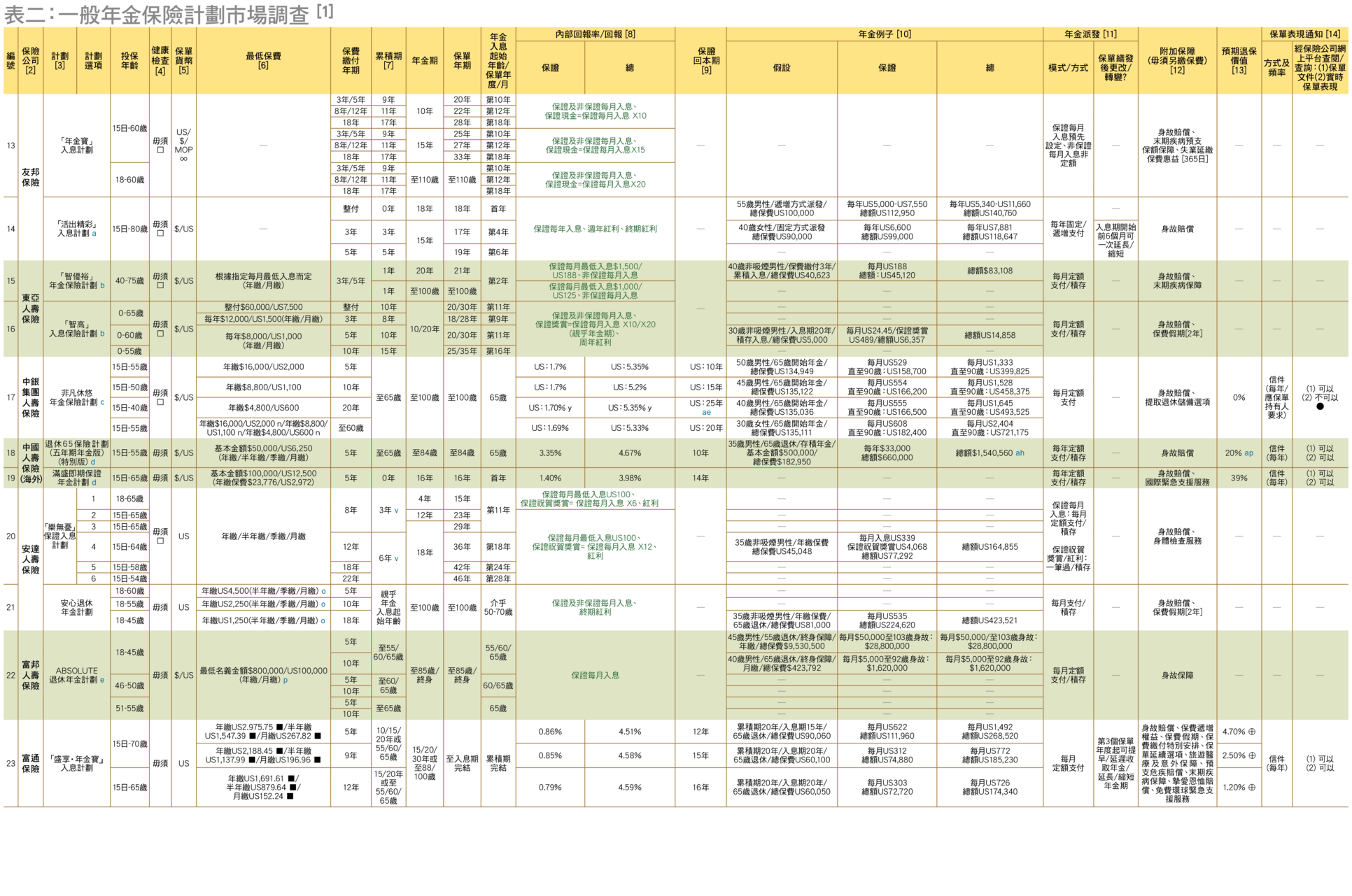Select the 0% surrender value cell
This screenshot has width=1352, height=896.
1239,397
